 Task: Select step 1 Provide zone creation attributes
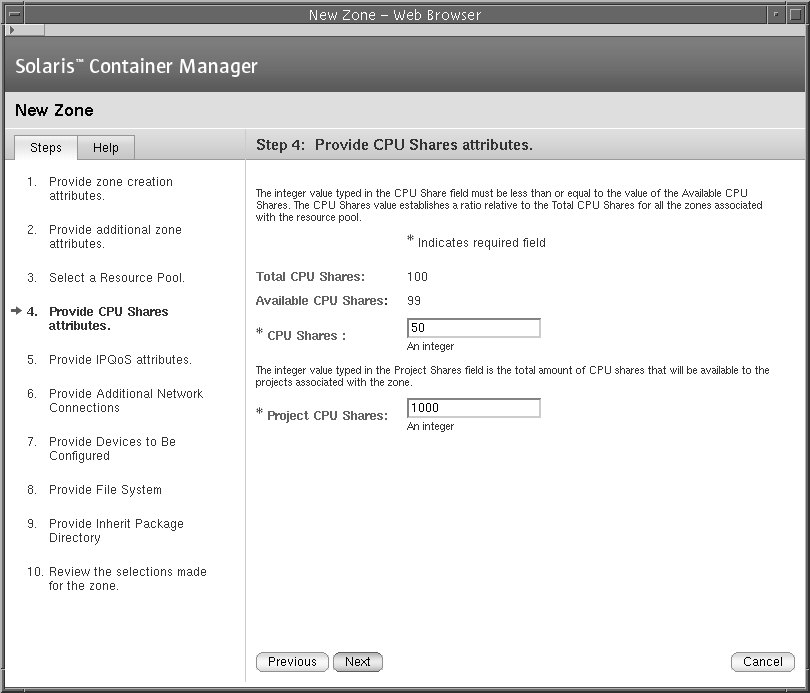111,188
